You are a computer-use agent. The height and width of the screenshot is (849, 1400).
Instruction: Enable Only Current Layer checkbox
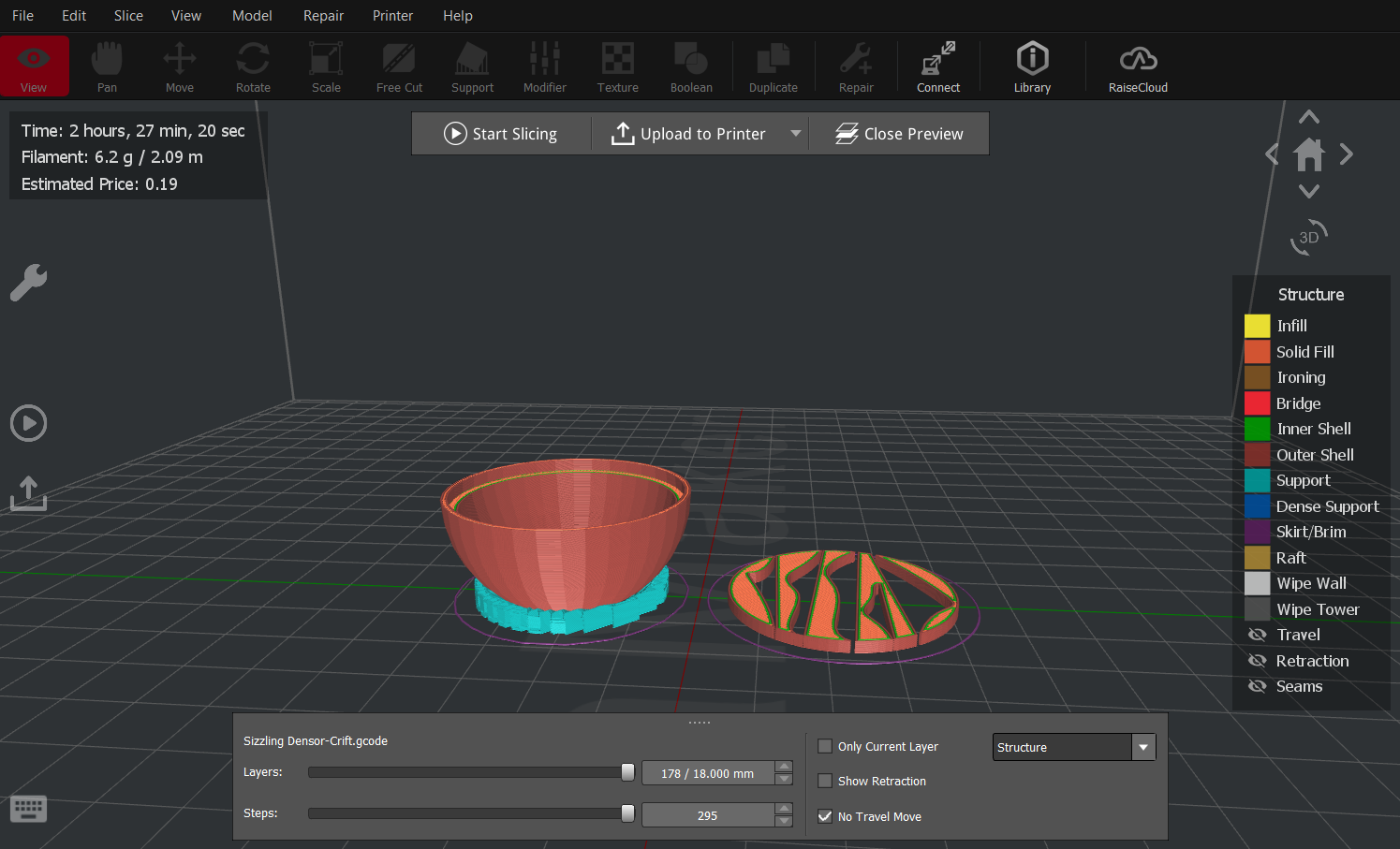tap(825, 746)
